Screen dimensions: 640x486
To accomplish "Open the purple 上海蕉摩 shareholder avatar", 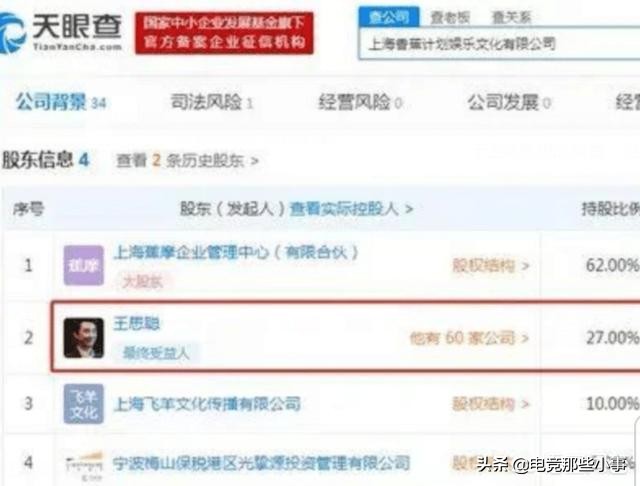I will click(x=84, y=265).
